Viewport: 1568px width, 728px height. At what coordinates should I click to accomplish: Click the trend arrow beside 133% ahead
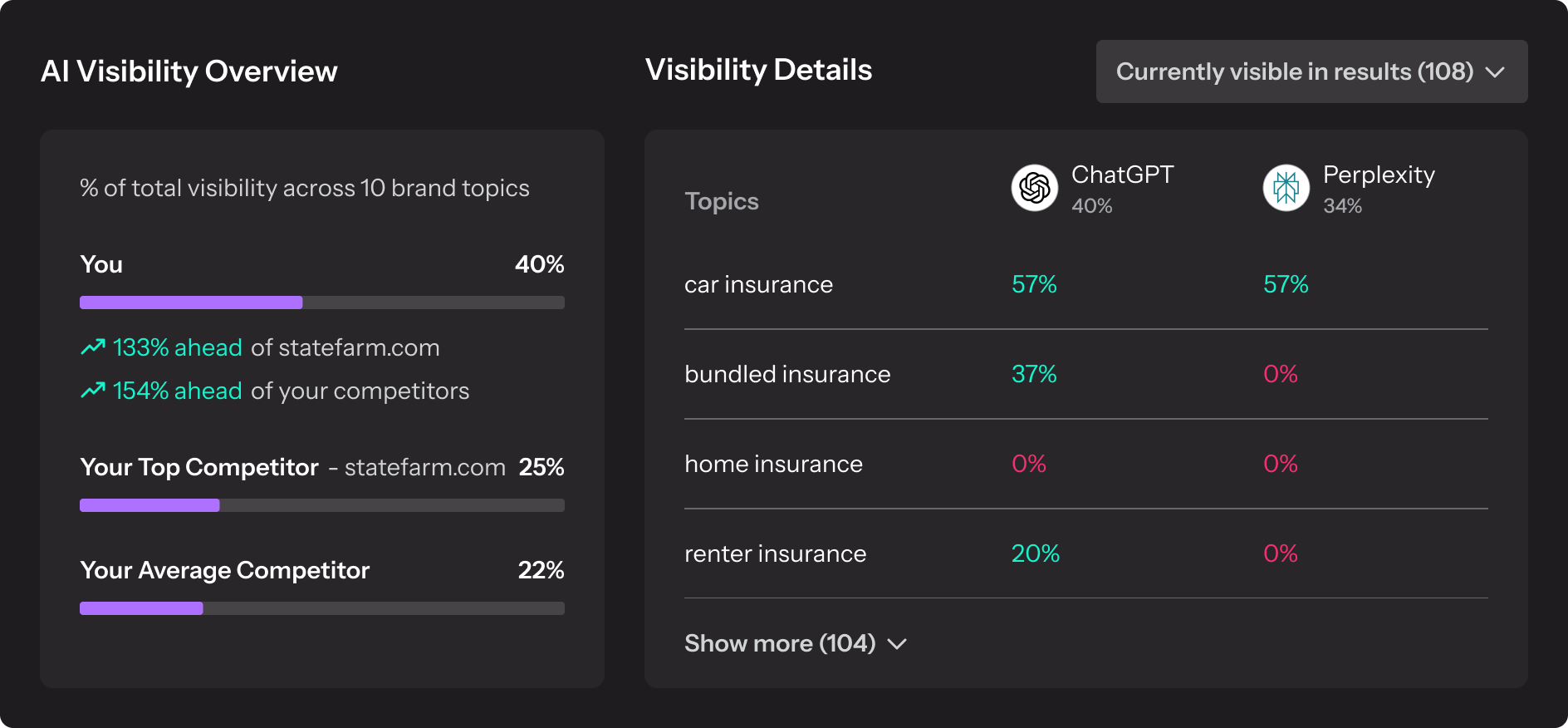tap(93, 347)
